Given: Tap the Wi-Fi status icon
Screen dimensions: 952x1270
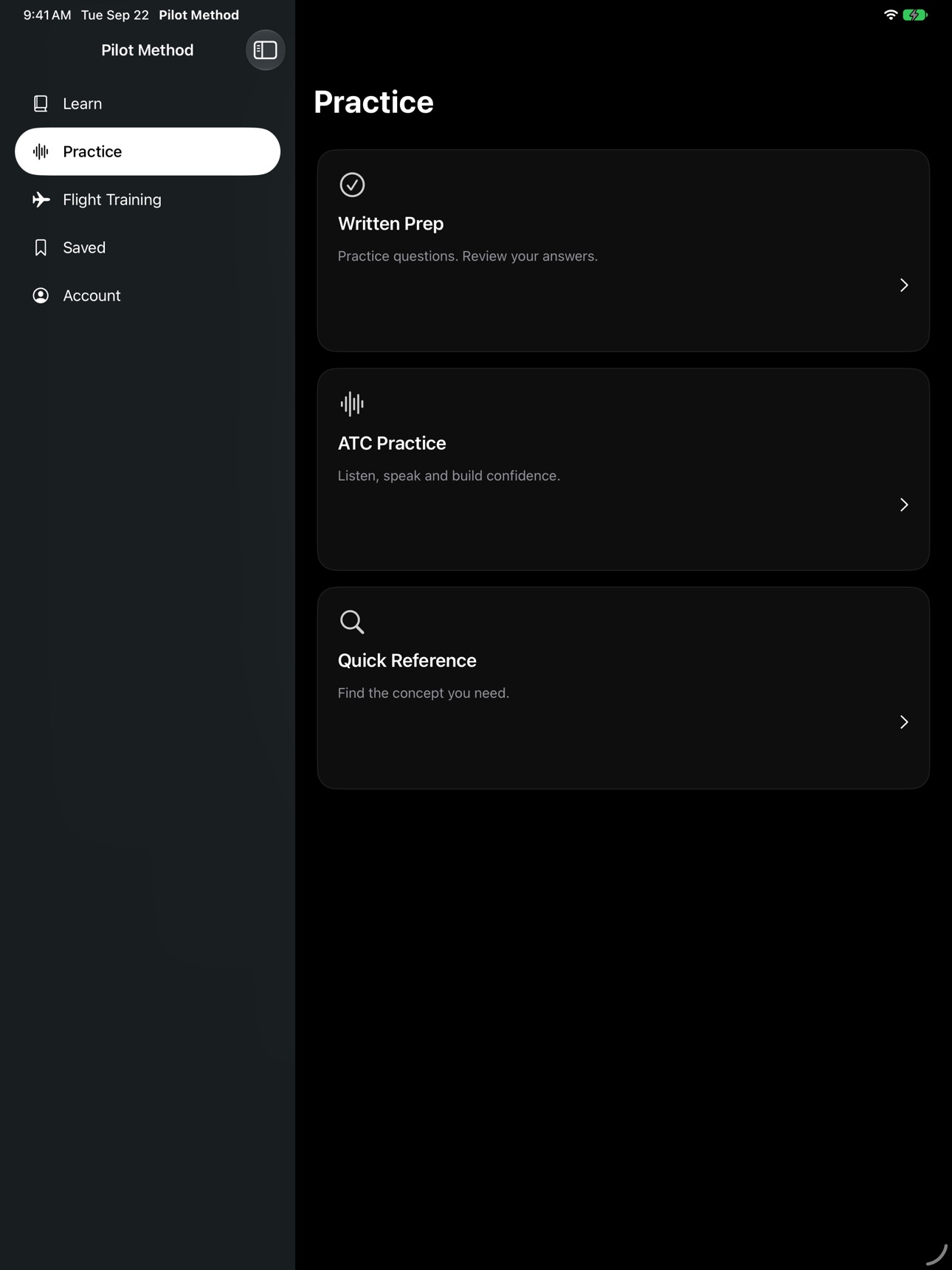Looking at the screenshot, I should 891,15.
